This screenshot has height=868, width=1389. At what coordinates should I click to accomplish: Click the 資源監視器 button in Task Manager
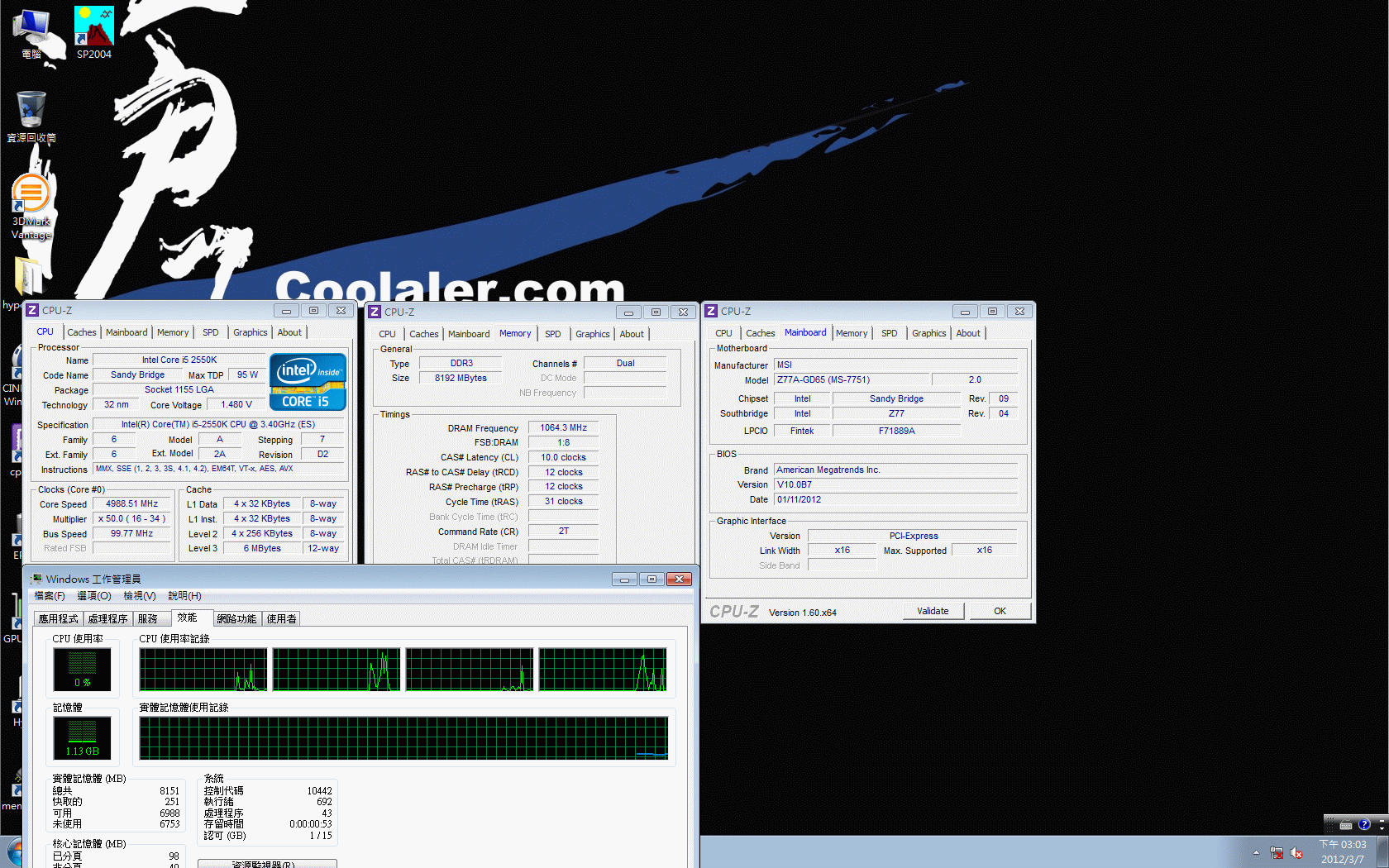click(267, 864)
